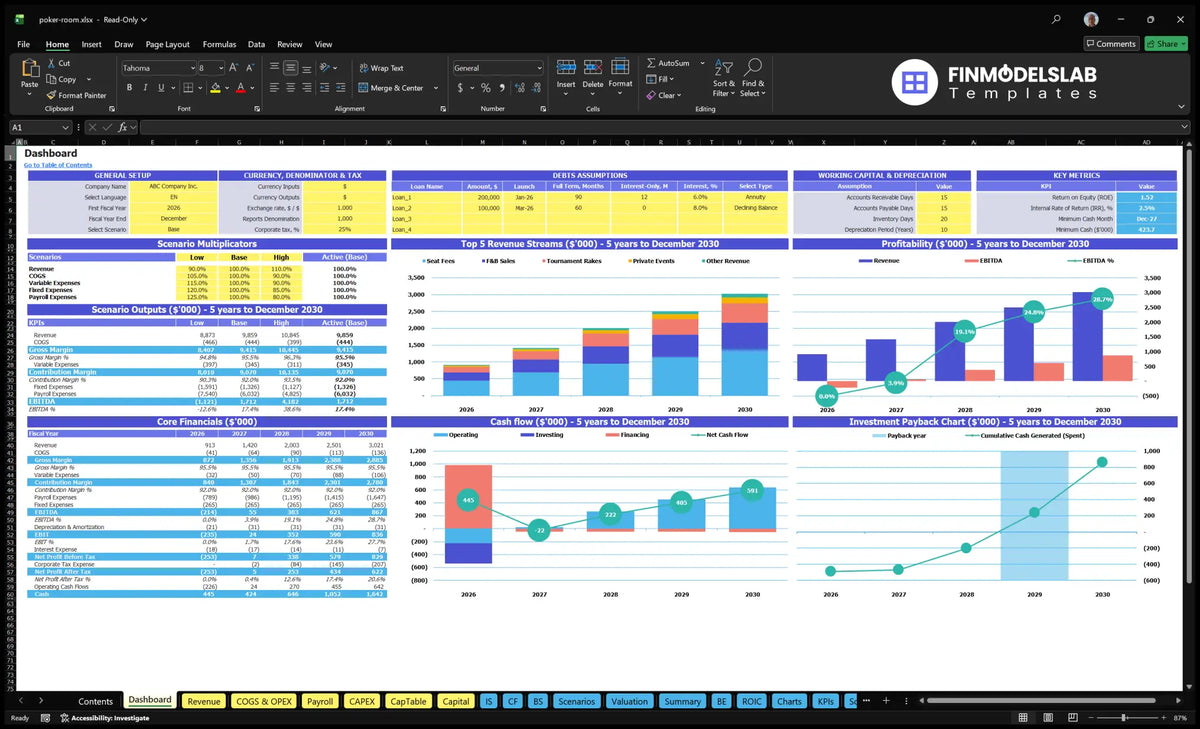Viewport: 1200px width, 729px height.
Task: Open the View ribbon tab
Action: click(x=323, y=44)
